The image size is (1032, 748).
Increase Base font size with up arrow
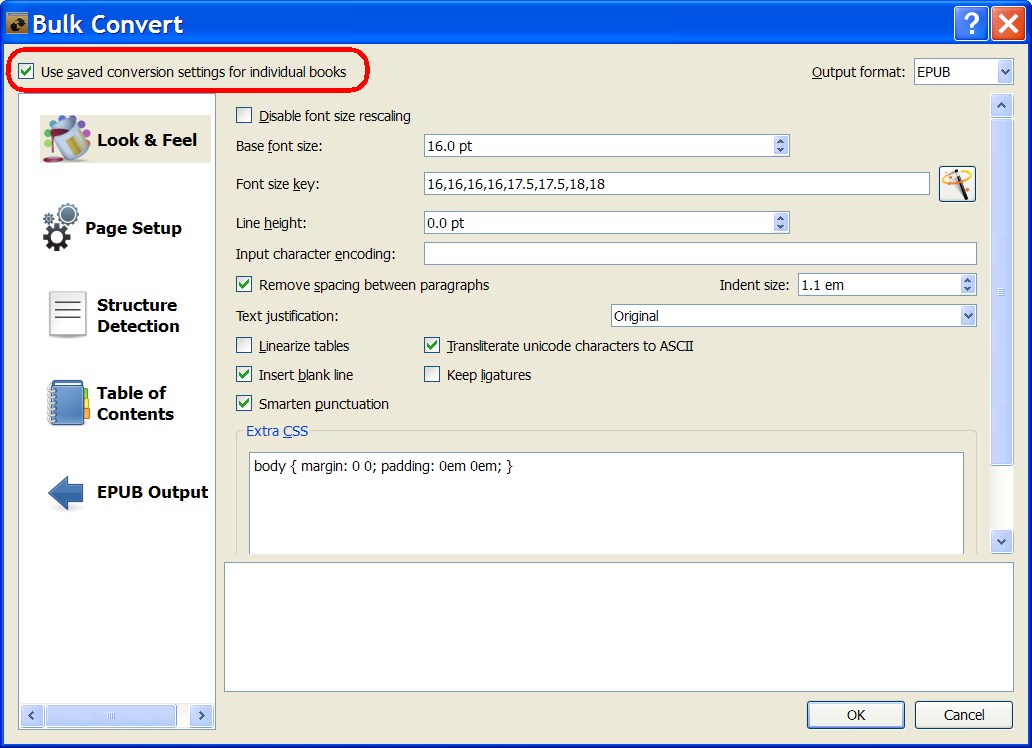coord(781,141)
